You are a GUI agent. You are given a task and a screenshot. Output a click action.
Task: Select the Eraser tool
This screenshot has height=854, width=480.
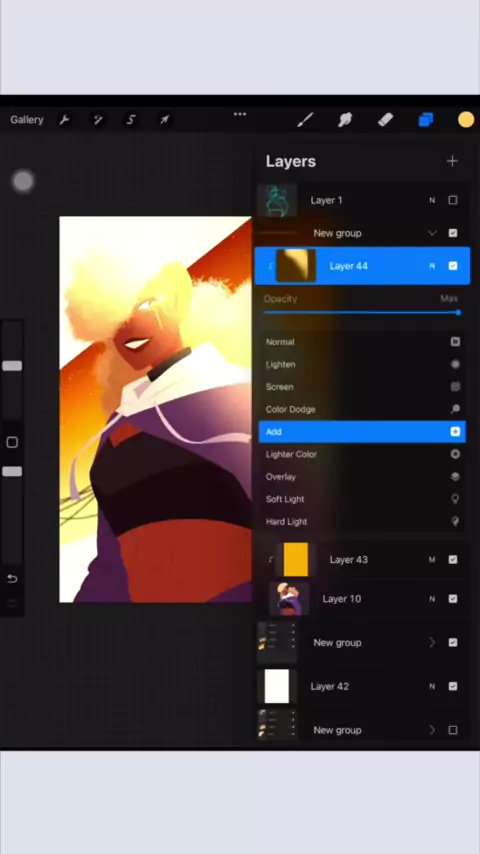point(385,120)
